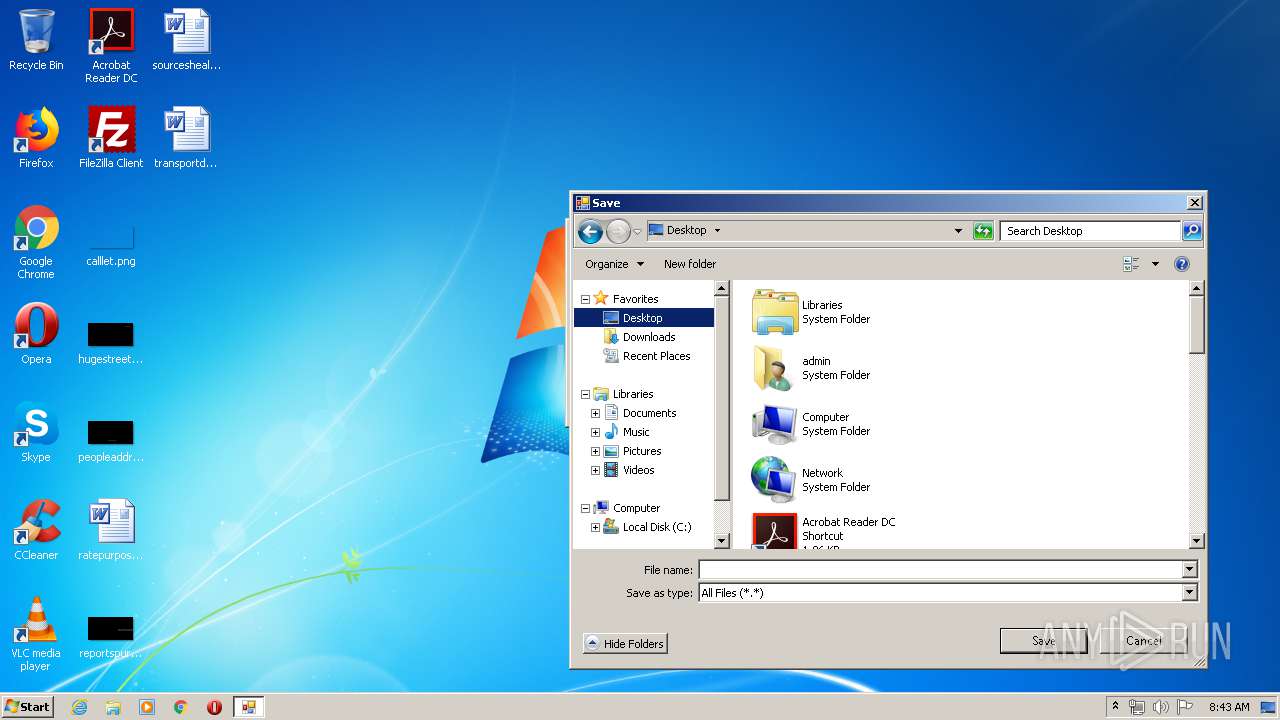
Task: Expand the Local Disk (C:) node
Action: (x=596, y=527)
